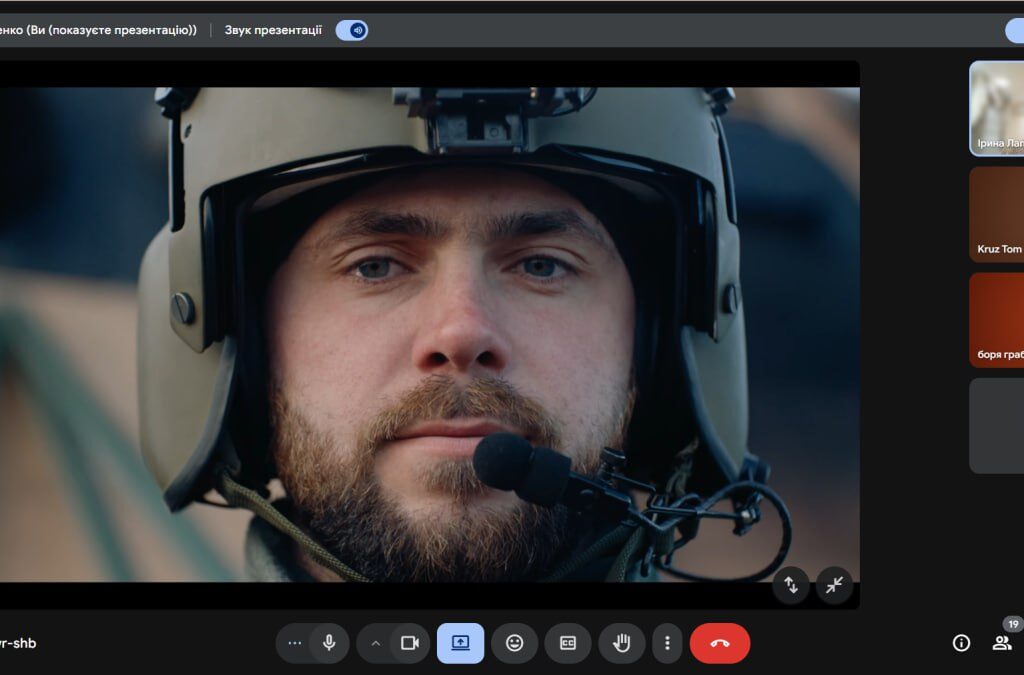The width and height of the screenshot is (1024, 675).
Task: Open the meeting details info icon
Action: point(961,643)
